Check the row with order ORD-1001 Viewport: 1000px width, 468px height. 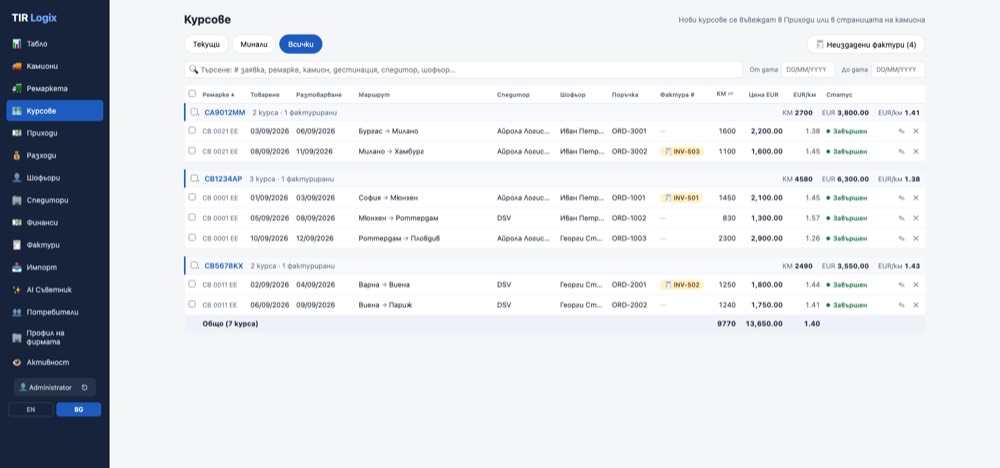(x=192, y=198)
